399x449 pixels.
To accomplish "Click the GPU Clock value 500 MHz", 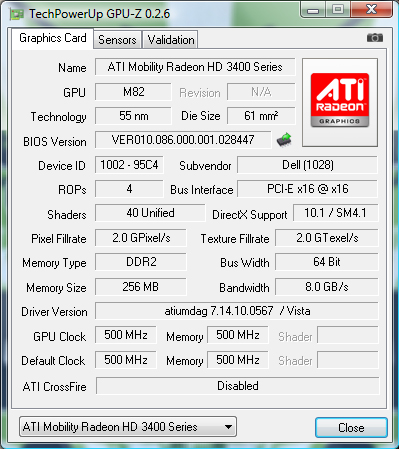I will click(126, 335).
